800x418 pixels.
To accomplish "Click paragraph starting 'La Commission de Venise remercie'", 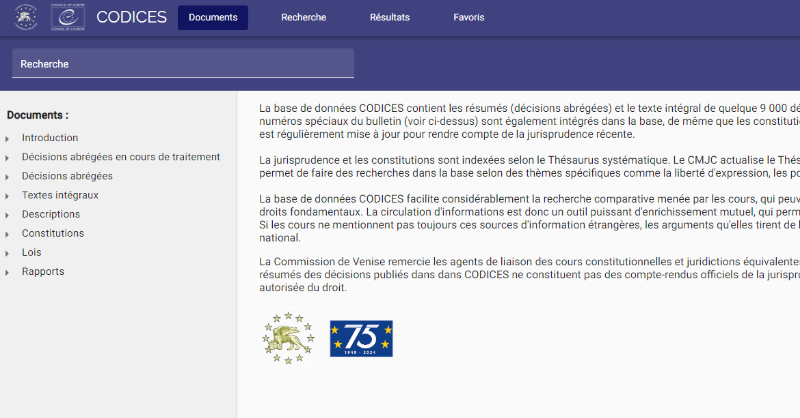I will 529,275.
